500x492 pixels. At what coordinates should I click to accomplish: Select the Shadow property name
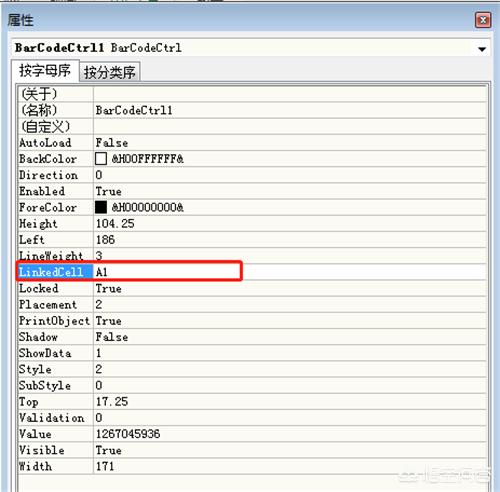[38, 337]
